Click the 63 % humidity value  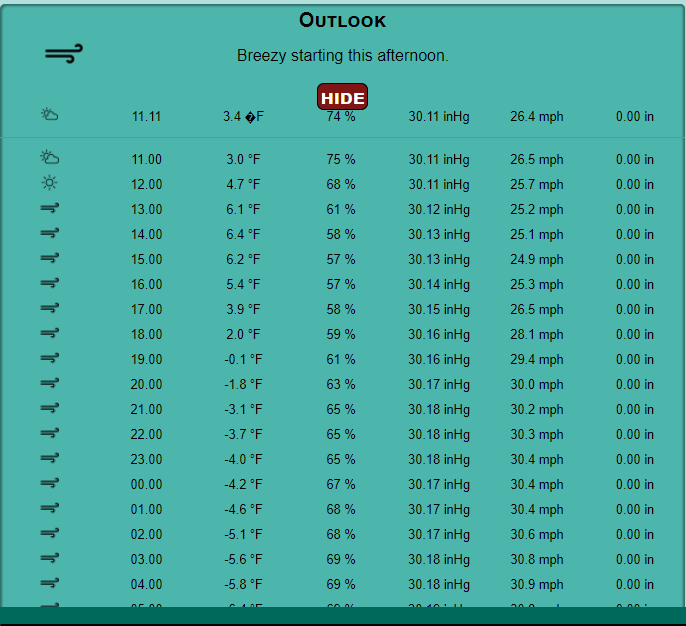(341, 384)
